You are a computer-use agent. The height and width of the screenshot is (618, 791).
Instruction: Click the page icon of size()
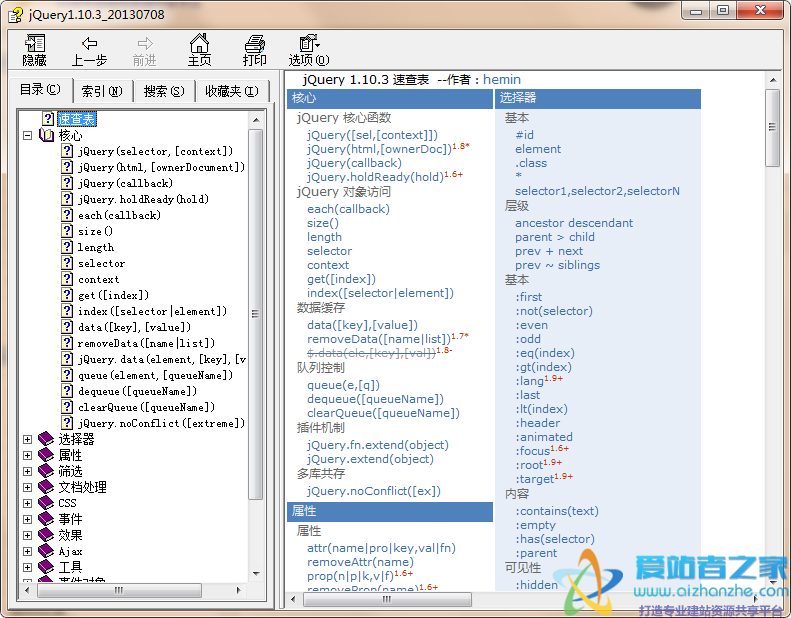[67, 231]
